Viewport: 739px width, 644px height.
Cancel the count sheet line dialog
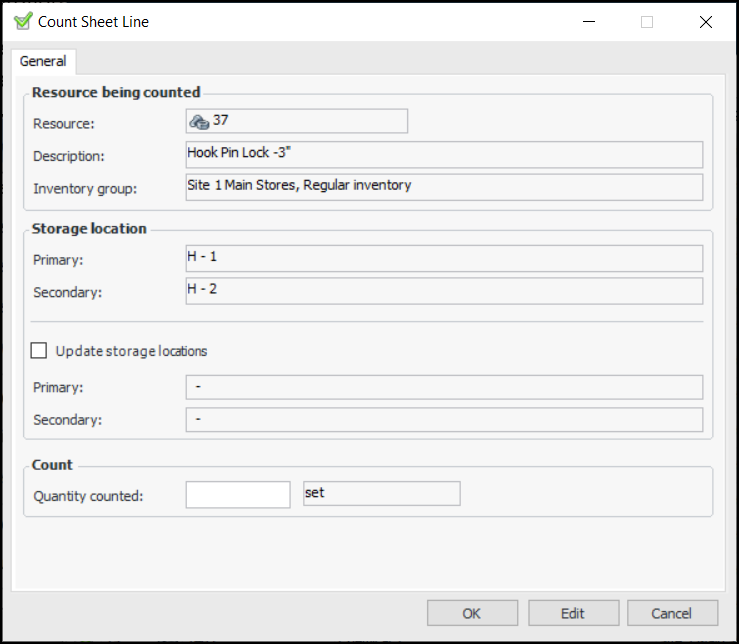tap(671, 613)
